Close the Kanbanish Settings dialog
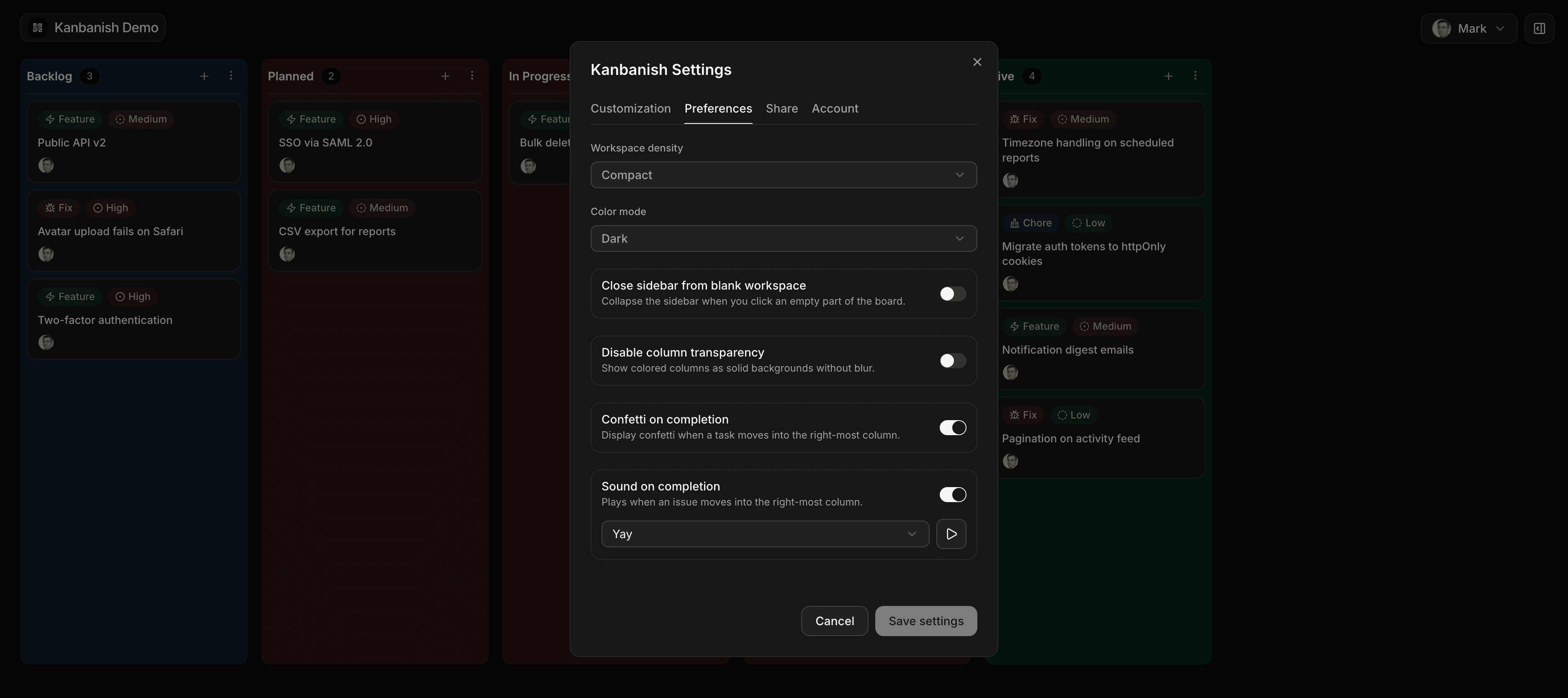 (977, 62)
